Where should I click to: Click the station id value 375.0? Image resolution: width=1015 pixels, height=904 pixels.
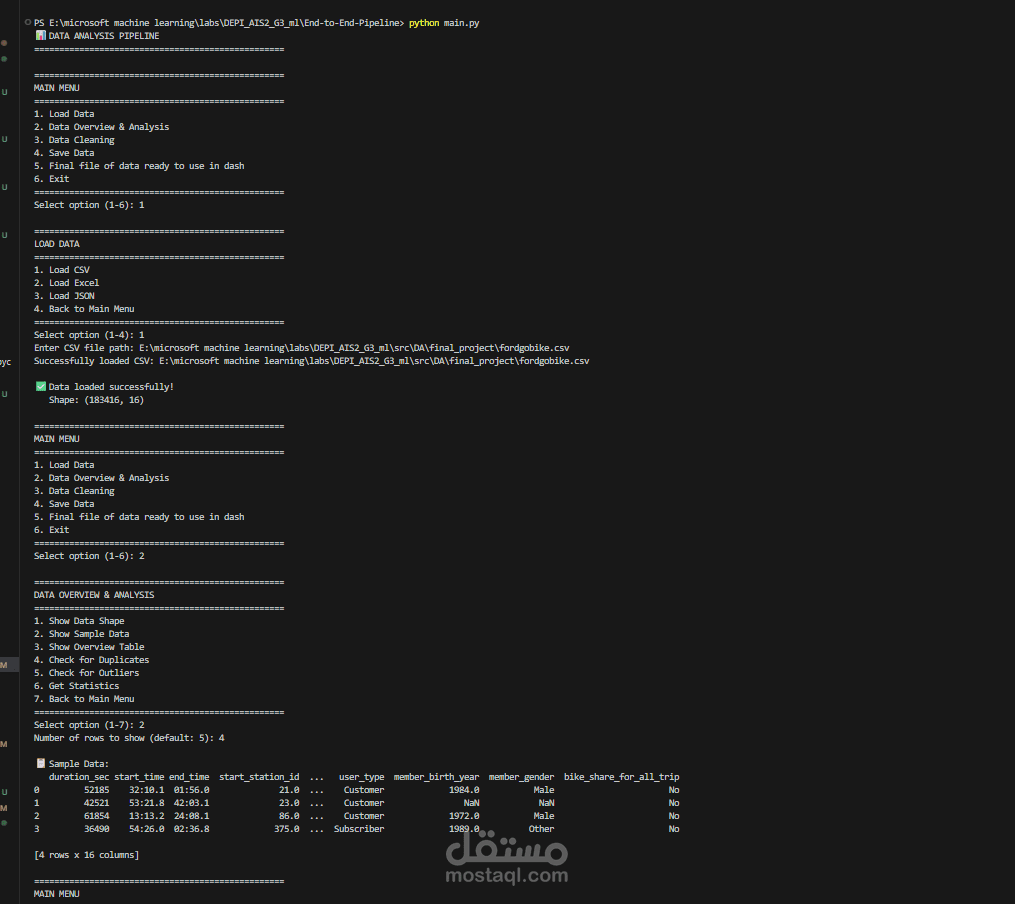click(x=287, y=829)
